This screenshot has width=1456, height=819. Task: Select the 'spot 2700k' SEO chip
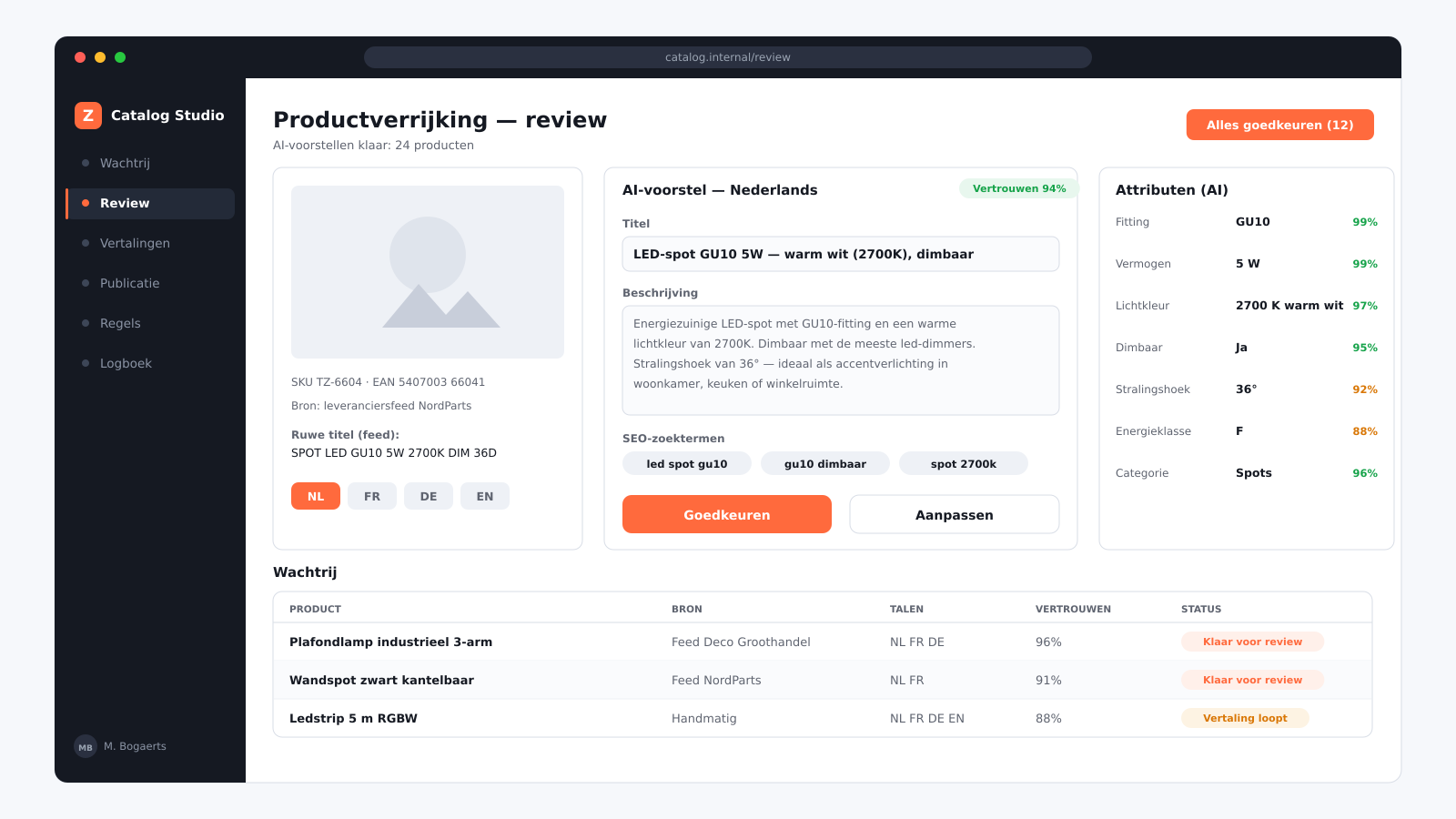[x=964, y=463]
